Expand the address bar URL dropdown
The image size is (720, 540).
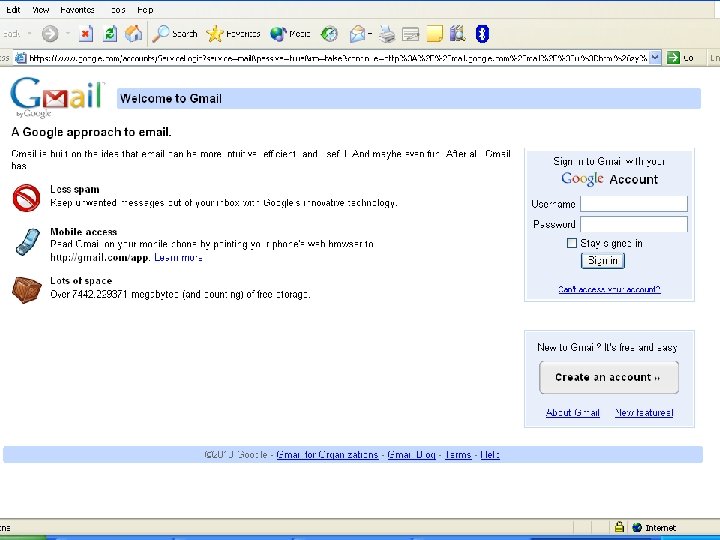(655, 57)
